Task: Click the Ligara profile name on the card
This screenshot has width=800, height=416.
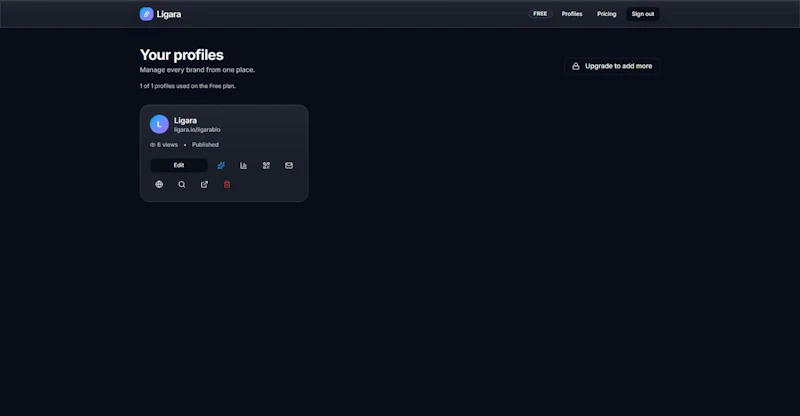Action: click(x=185, y=120)
